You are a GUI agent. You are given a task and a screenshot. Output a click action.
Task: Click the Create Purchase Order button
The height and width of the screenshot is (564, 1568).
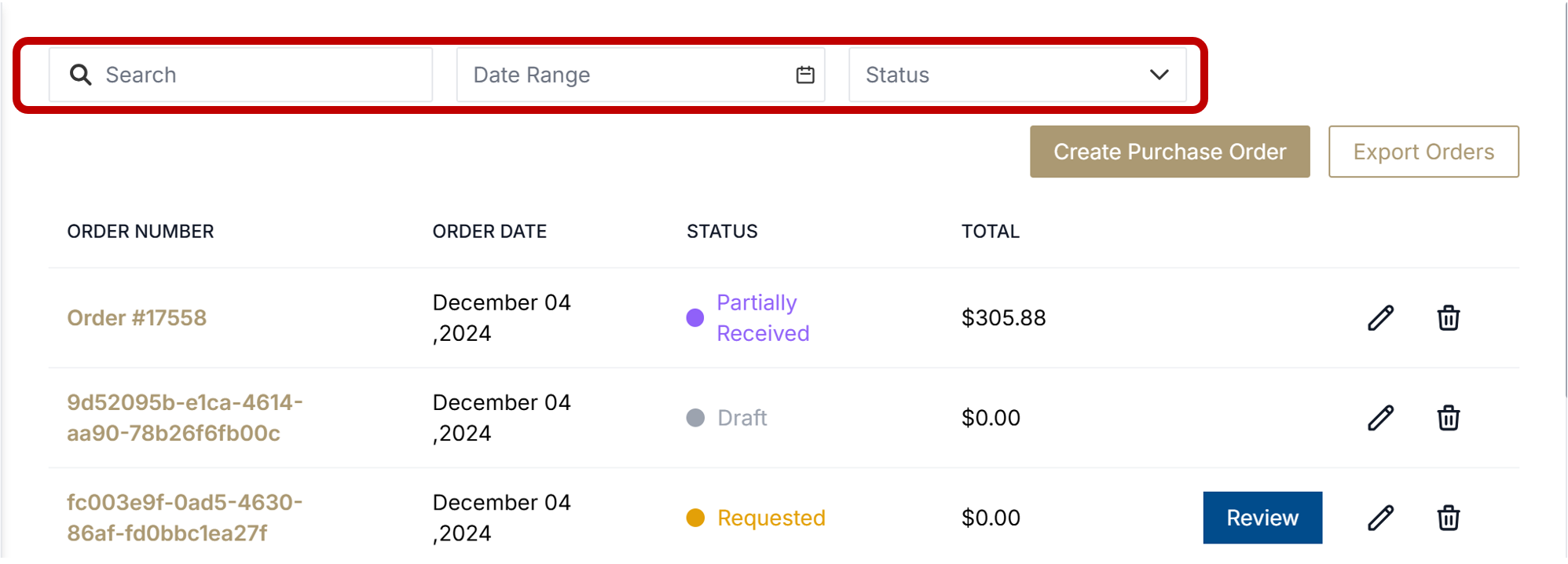(1169, 152)
